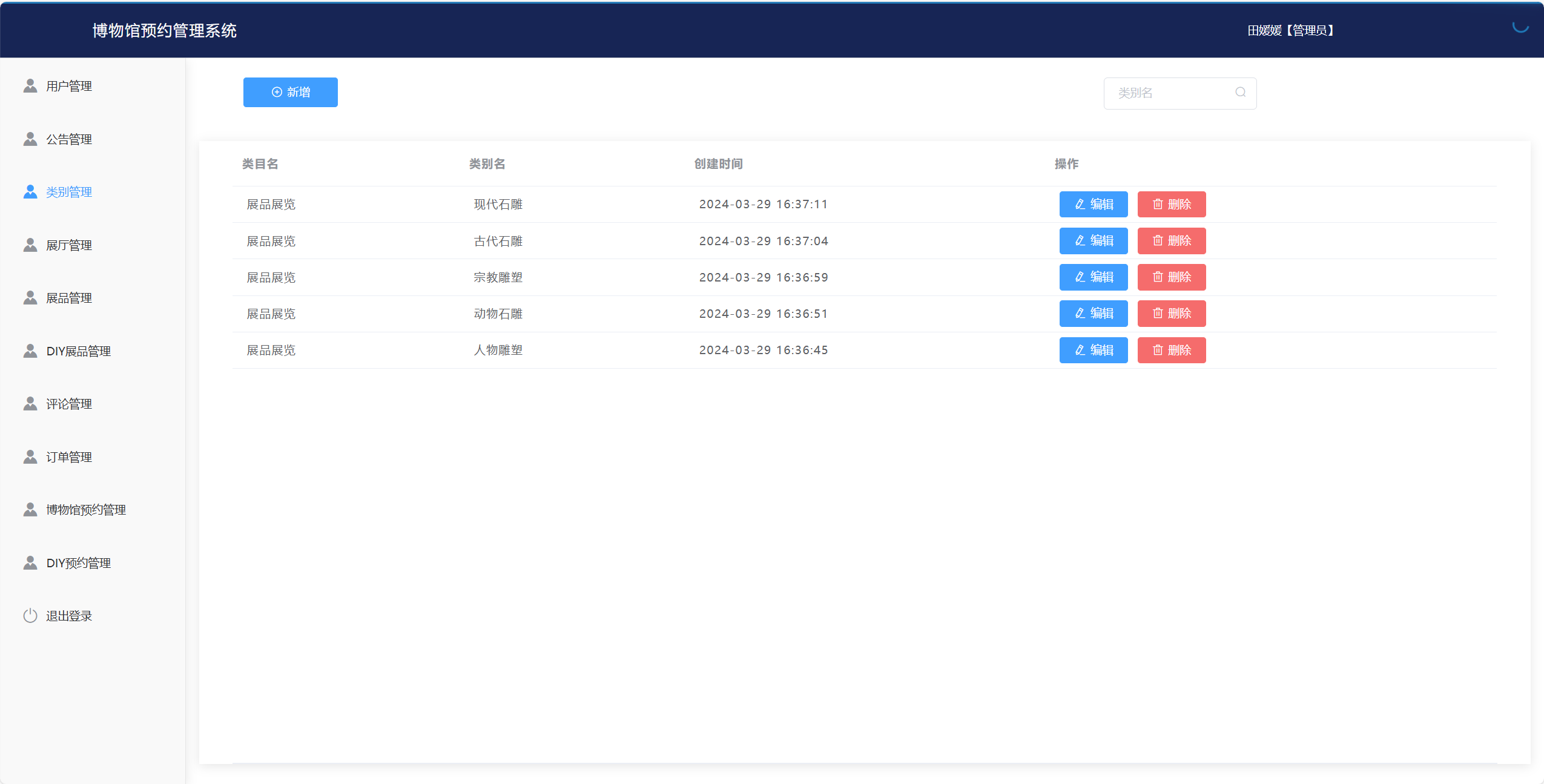Open 展品管理 in the sidebar
Image resolution: width=1544 pixels, height=784 pixels.
(x=69, y=298)
